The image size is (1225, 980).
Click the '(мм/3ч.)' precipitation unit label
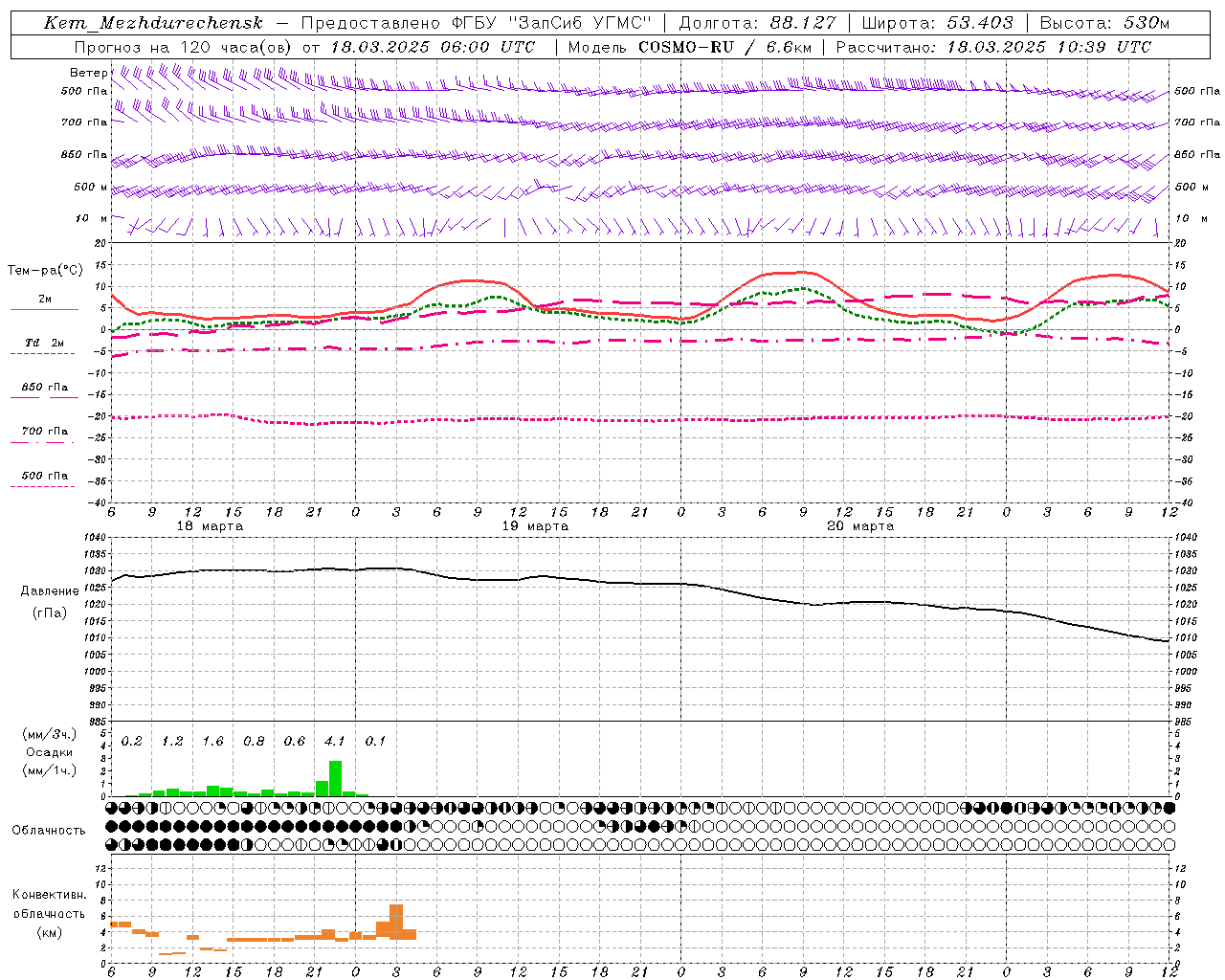click(x=50, y=734)
